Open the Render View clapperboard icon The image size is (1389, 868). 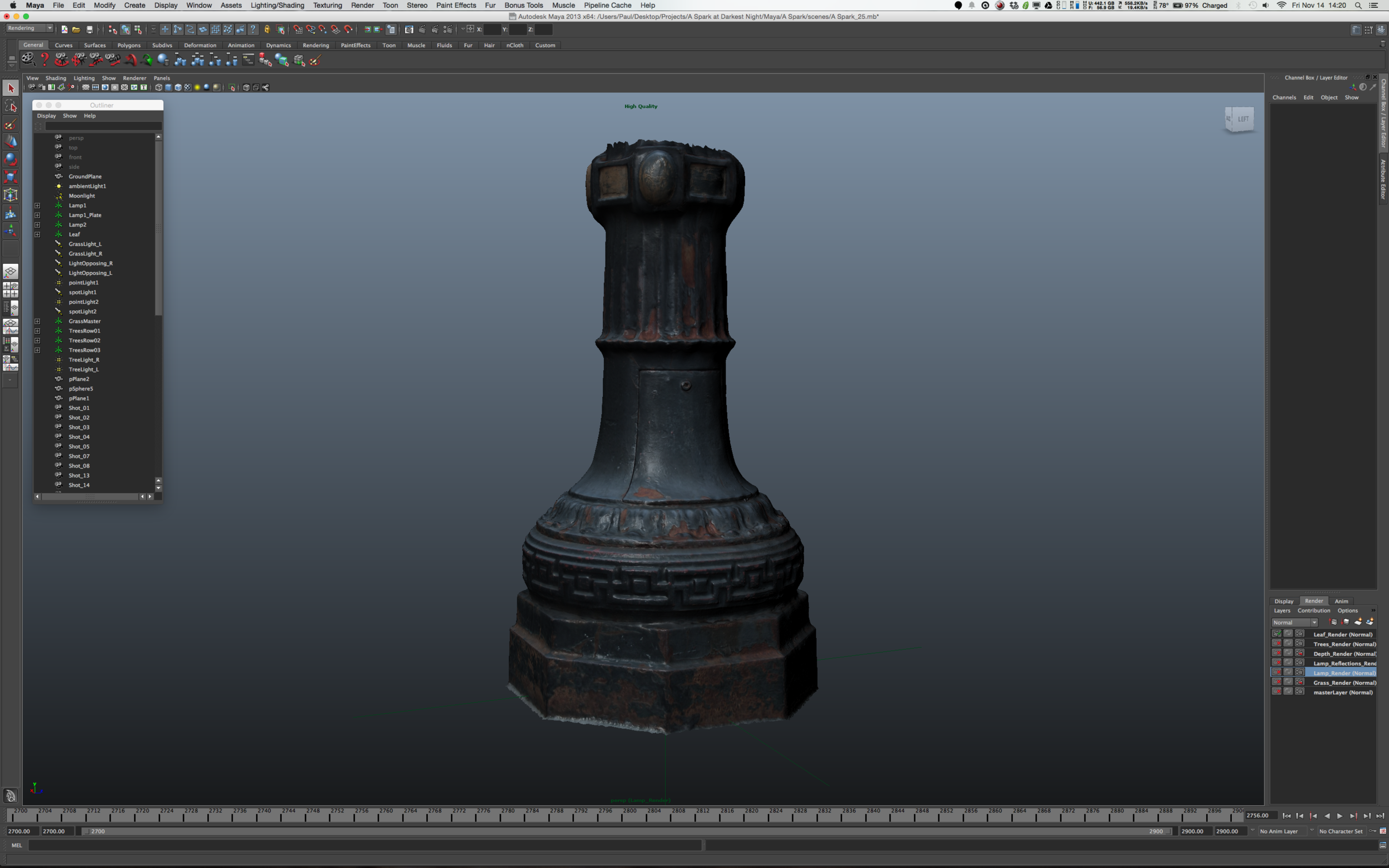409,29
